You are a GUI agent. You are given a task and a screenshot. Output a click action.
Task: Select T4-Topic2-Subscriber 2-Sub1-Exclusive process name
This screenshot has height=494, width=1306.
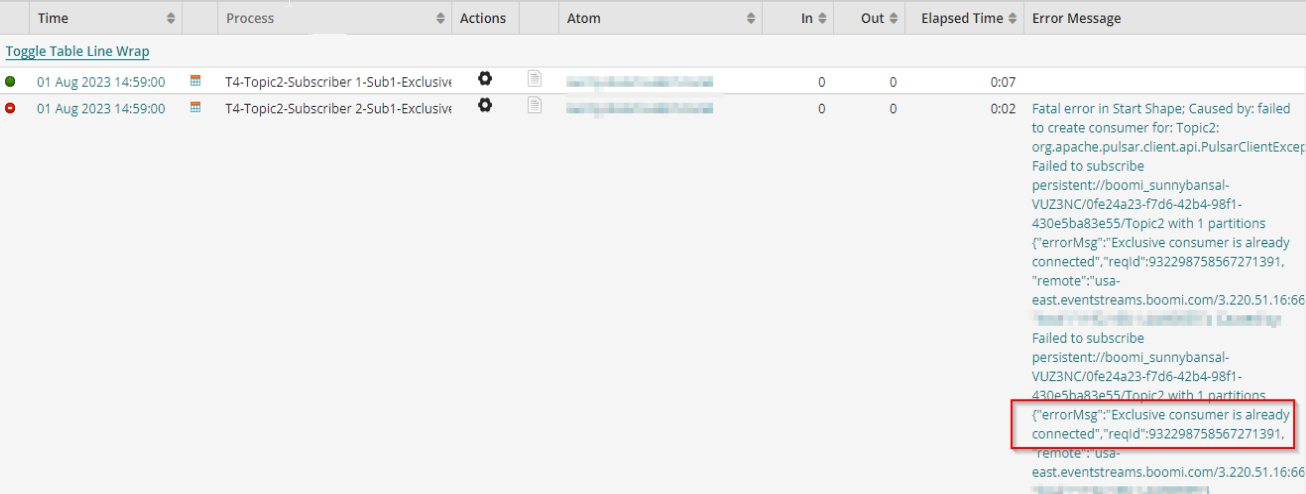tap(338, 108)
